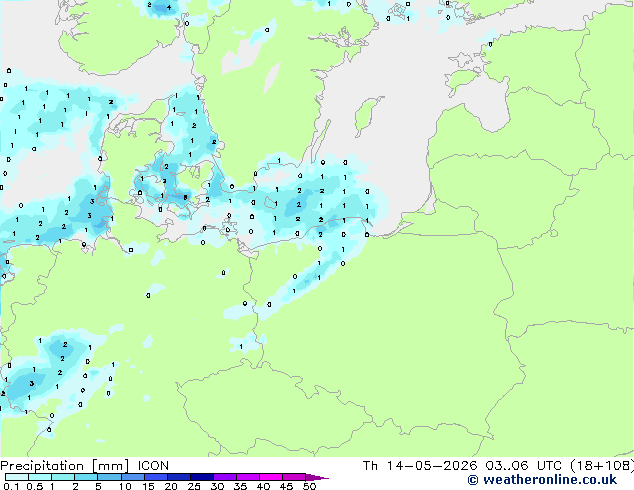The width and height of the screenshot is (634, 490).
Task: Click the "Precipitation [mm]" title text
Action: coord(65,466)
